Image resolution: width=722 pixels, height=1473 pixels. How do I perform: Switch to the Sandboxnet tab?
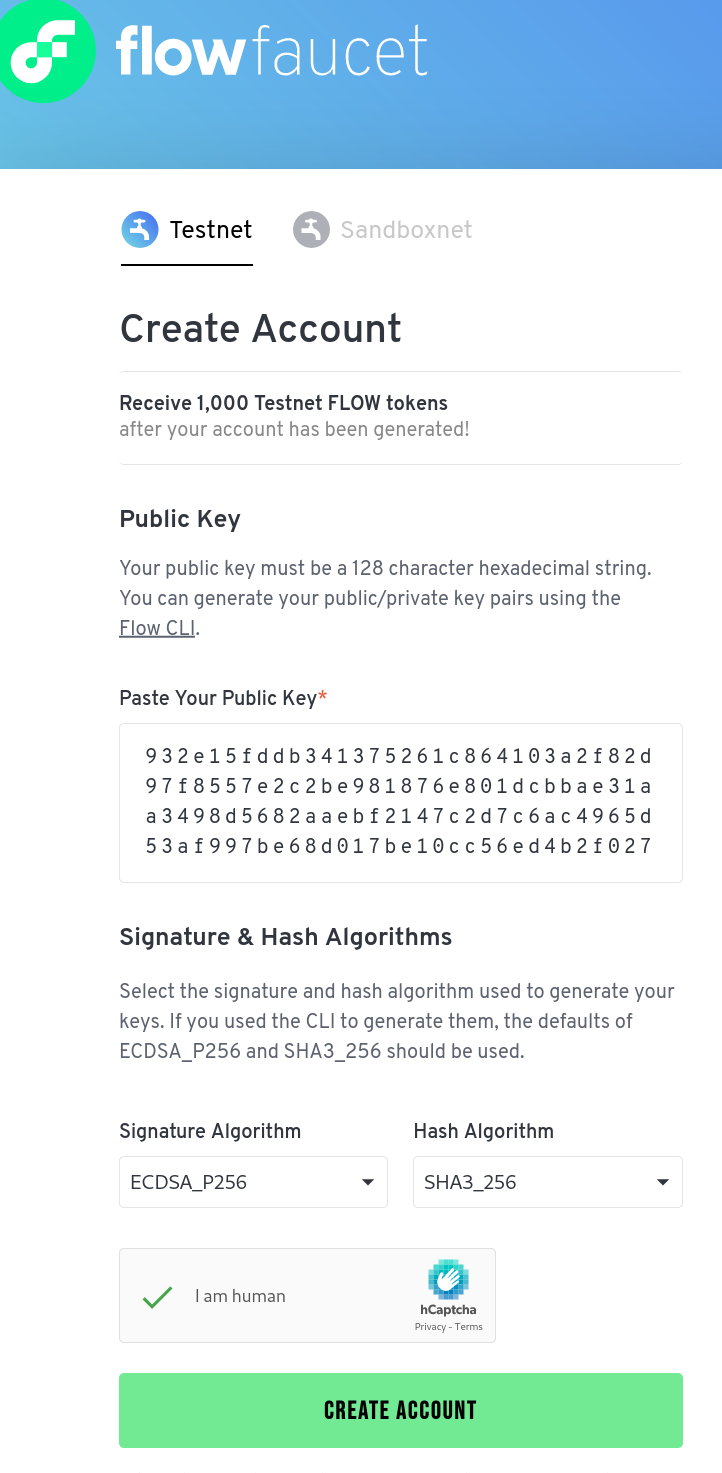405,230
